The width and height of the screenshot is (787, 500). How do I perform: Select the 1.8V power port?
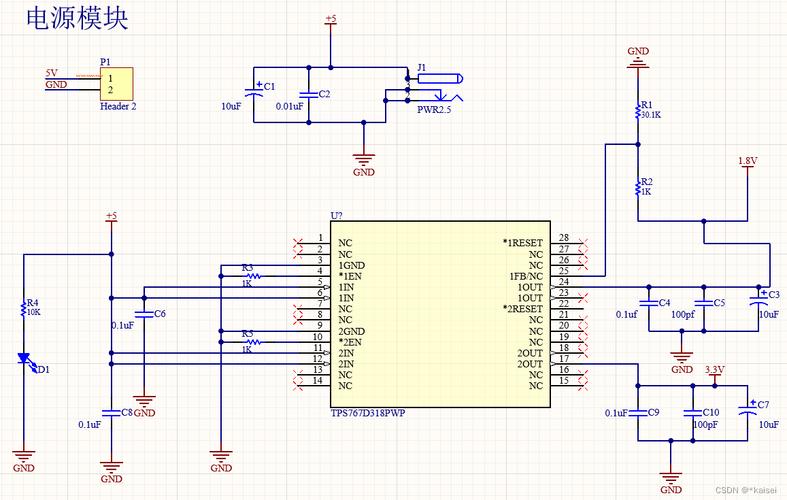pos(747,163)
